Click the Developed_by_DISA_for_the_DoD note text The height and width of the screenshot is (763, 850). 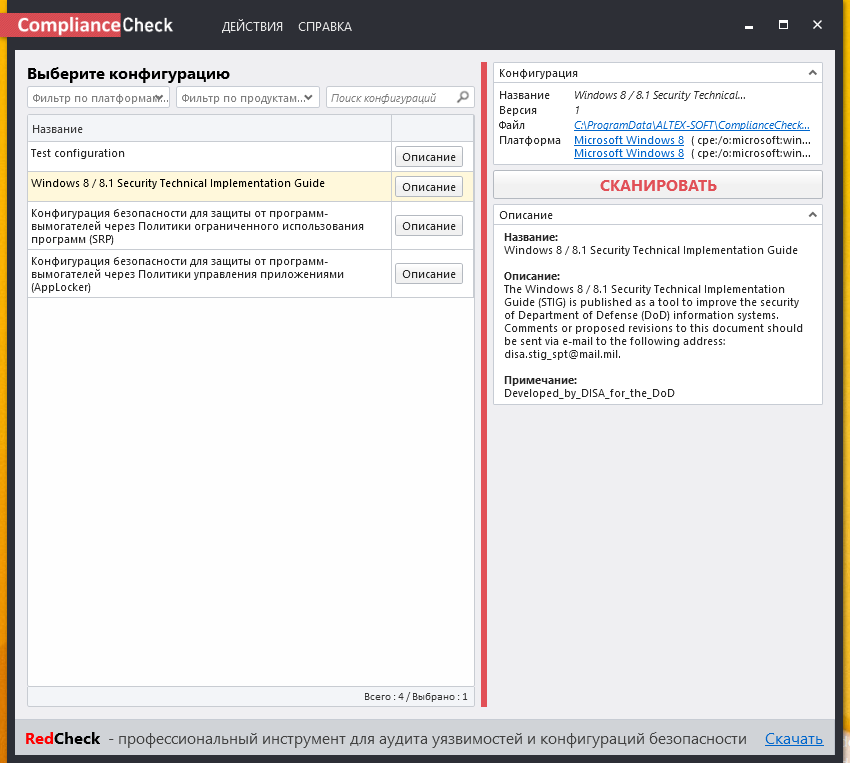(x=589, y=393)
